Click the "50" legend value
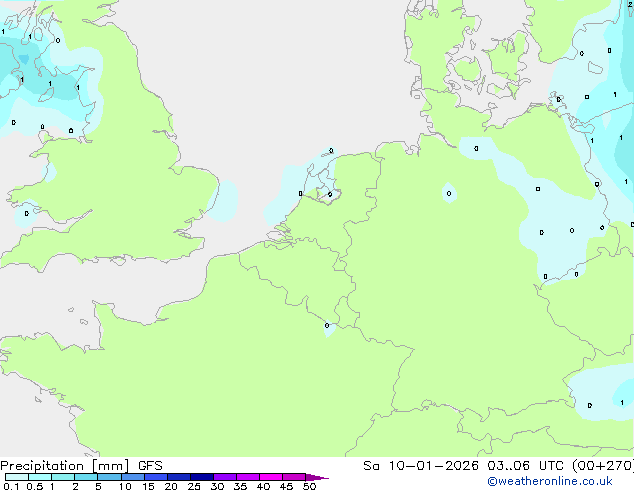Image resolution: width=634 pixels, height=490 pixels. [309, 486]
